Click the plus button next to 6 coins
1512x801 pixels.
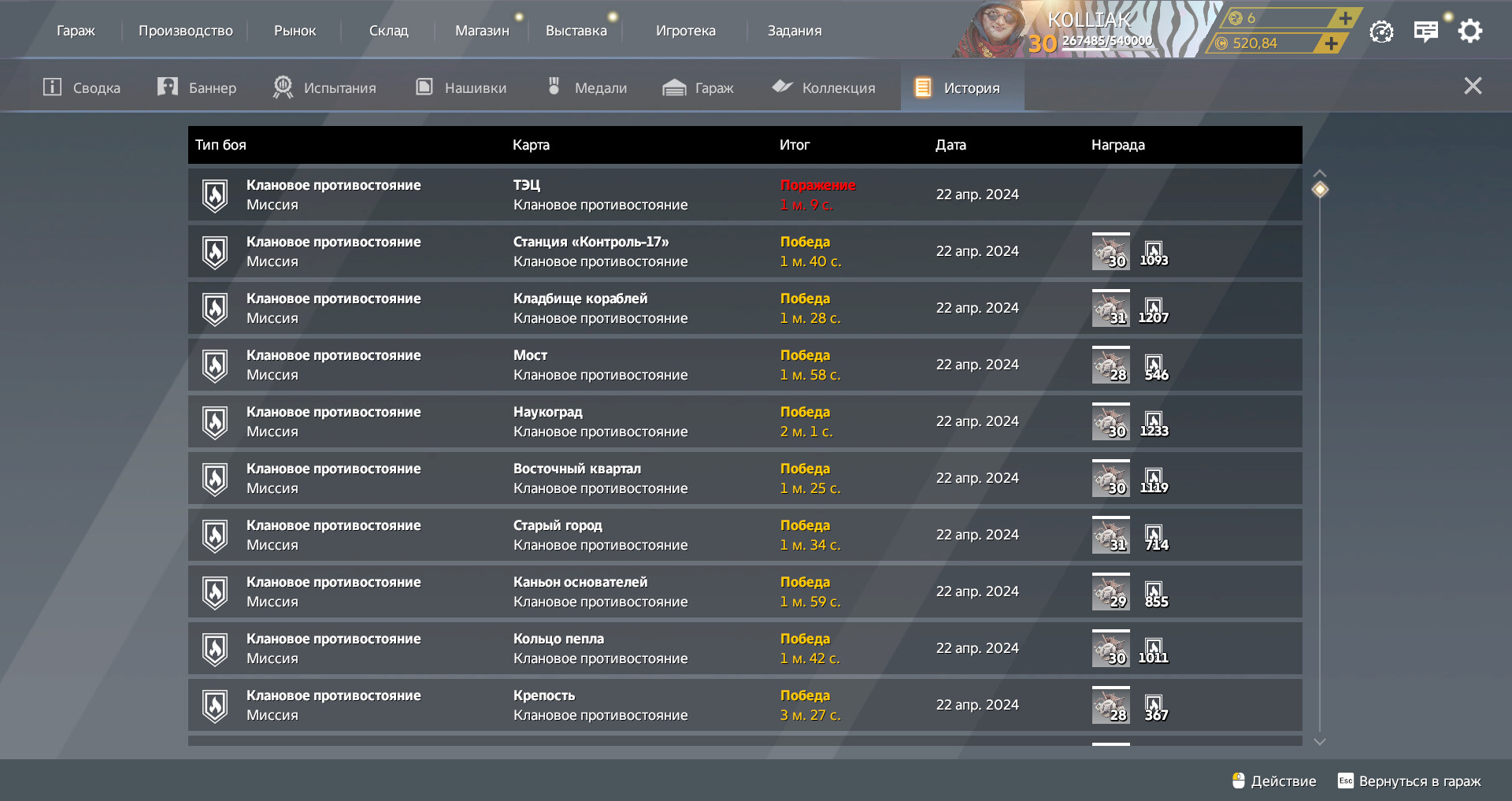pos(1345,17)
